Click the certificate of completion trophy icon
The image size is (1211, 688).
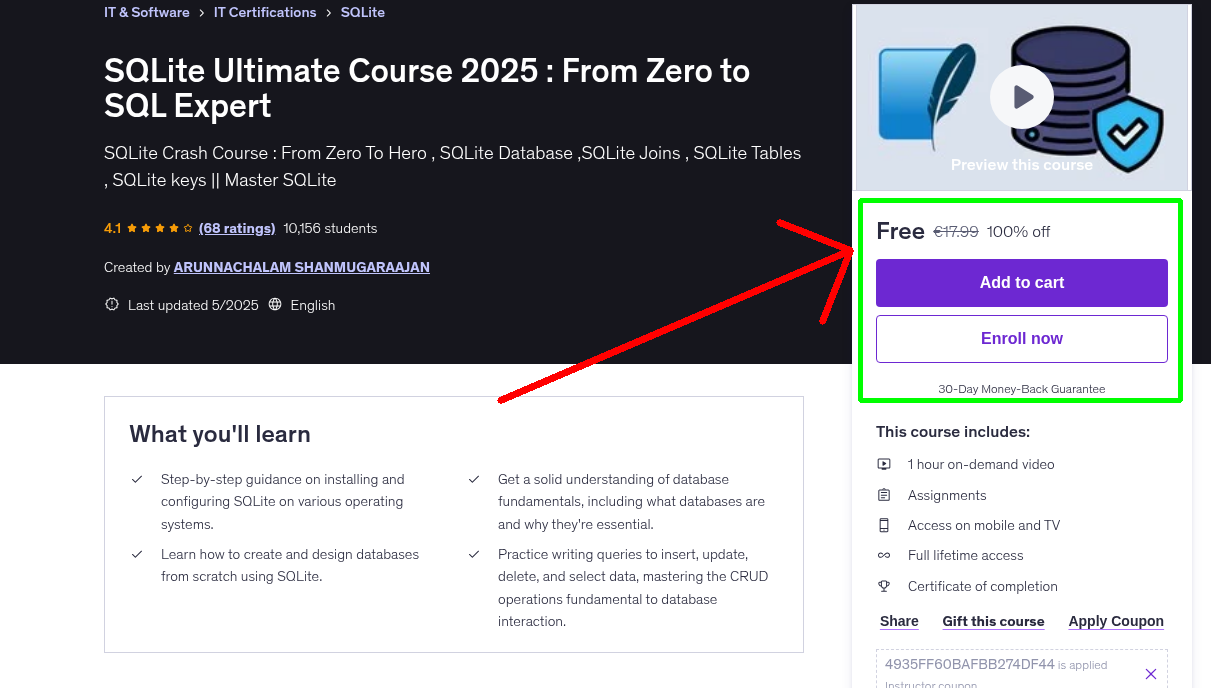pos(884,586)
